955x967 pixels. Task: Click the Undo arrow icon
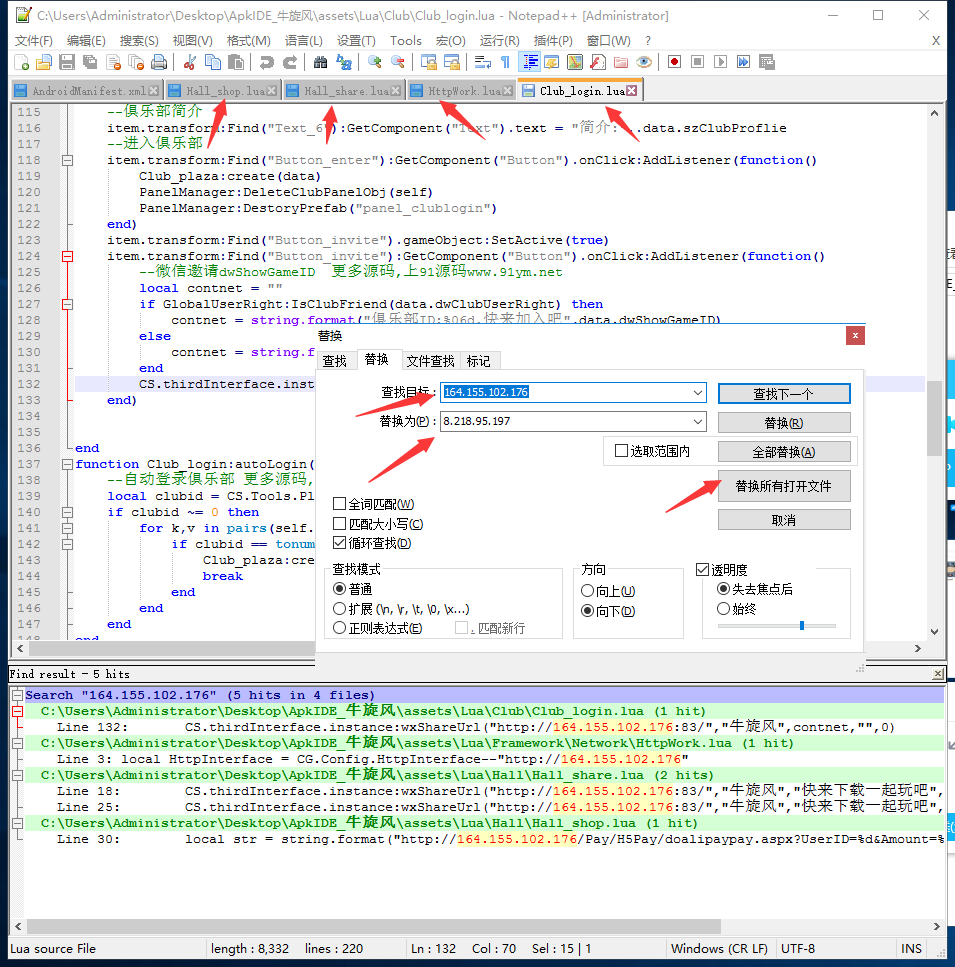coord(266,62)
